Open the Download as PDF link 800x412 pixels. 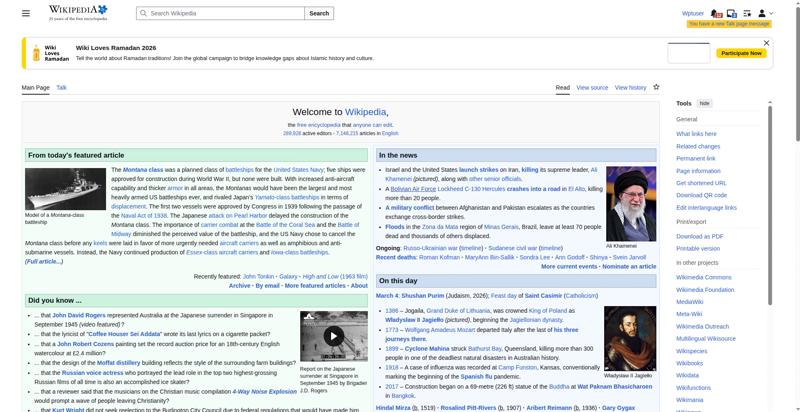700,235
